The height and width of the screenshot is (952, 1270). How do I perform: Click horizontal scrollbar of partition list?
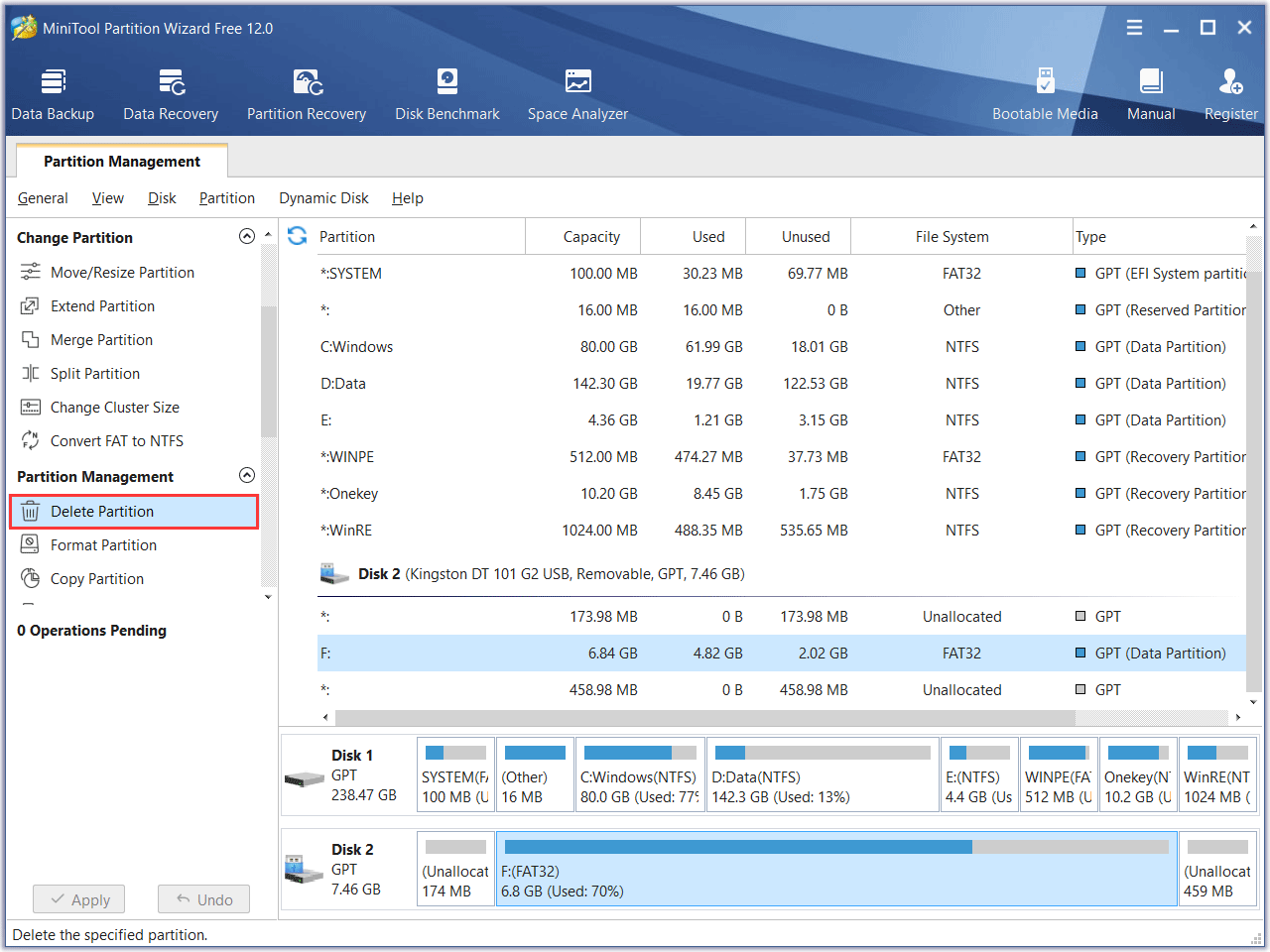[705, 717]
